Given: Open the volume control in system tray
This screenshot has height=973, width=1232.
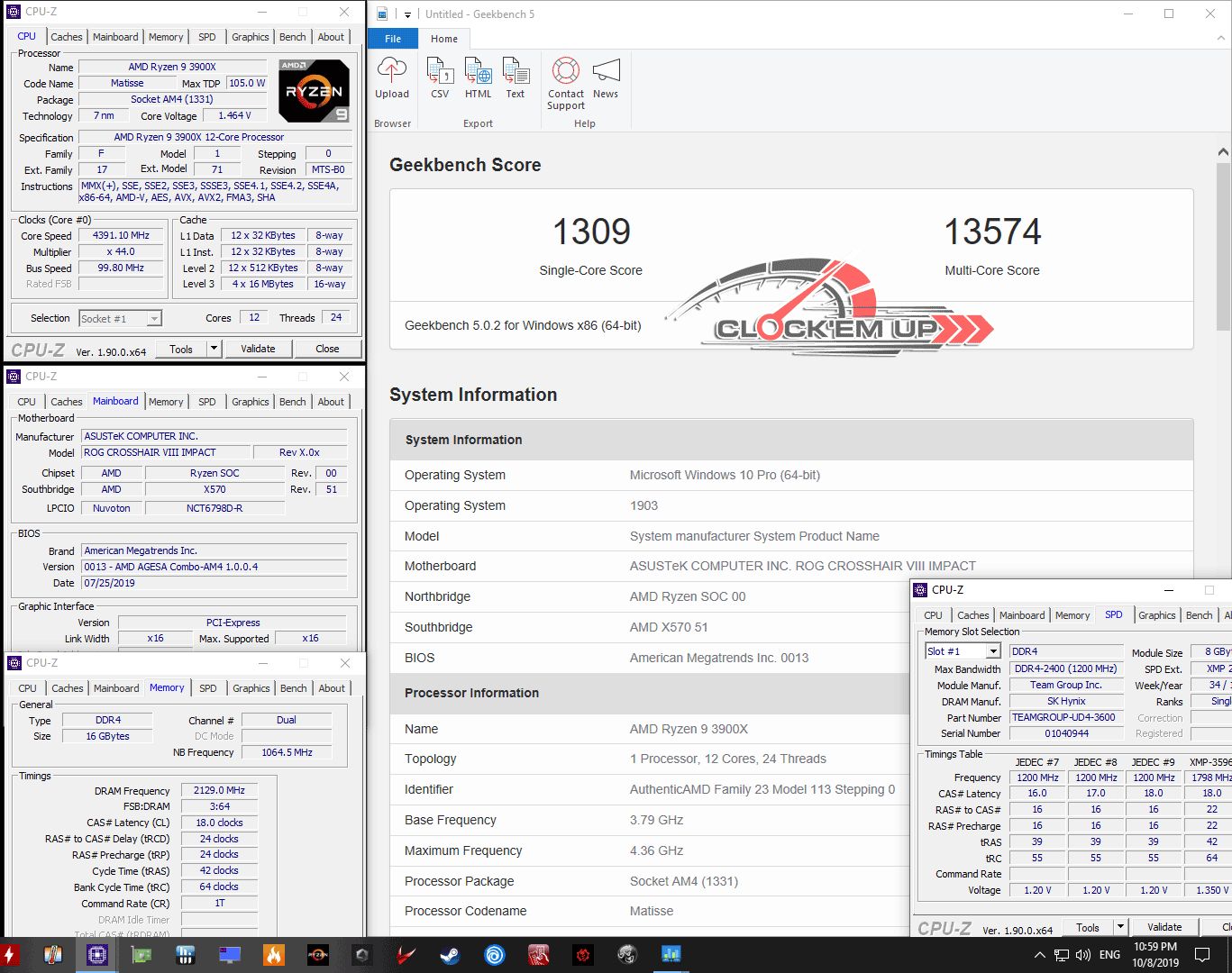Looking at the screenshot, I should point(1082,955).
